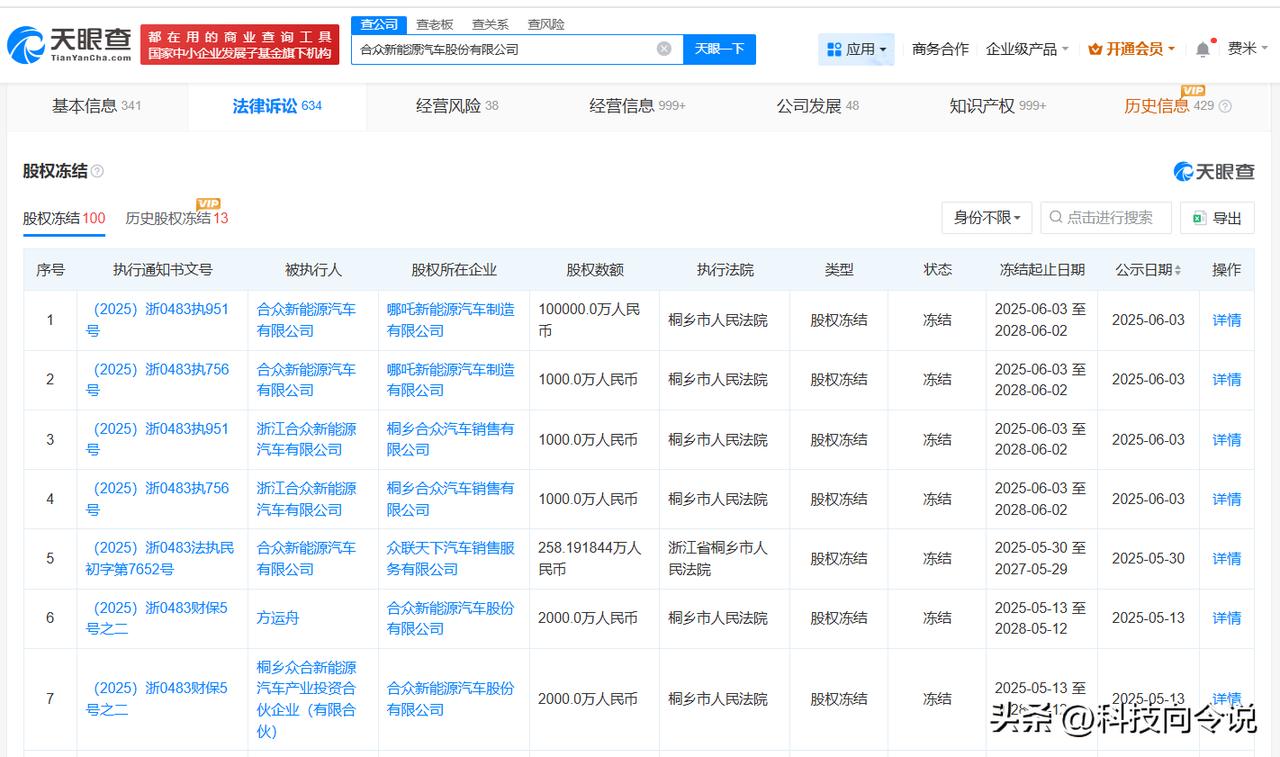Click the VIP crown icon on 开通会员
Viewport: 1280px width, 757px height.
[x=1095, y=49]
